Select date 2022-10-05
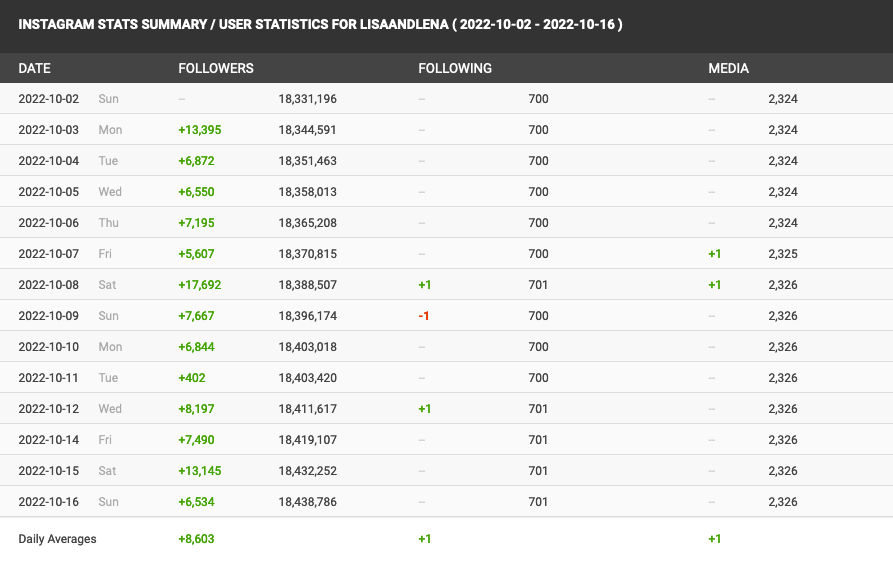The width and height of the screenshot is (893, 568). tap(48, 191)
